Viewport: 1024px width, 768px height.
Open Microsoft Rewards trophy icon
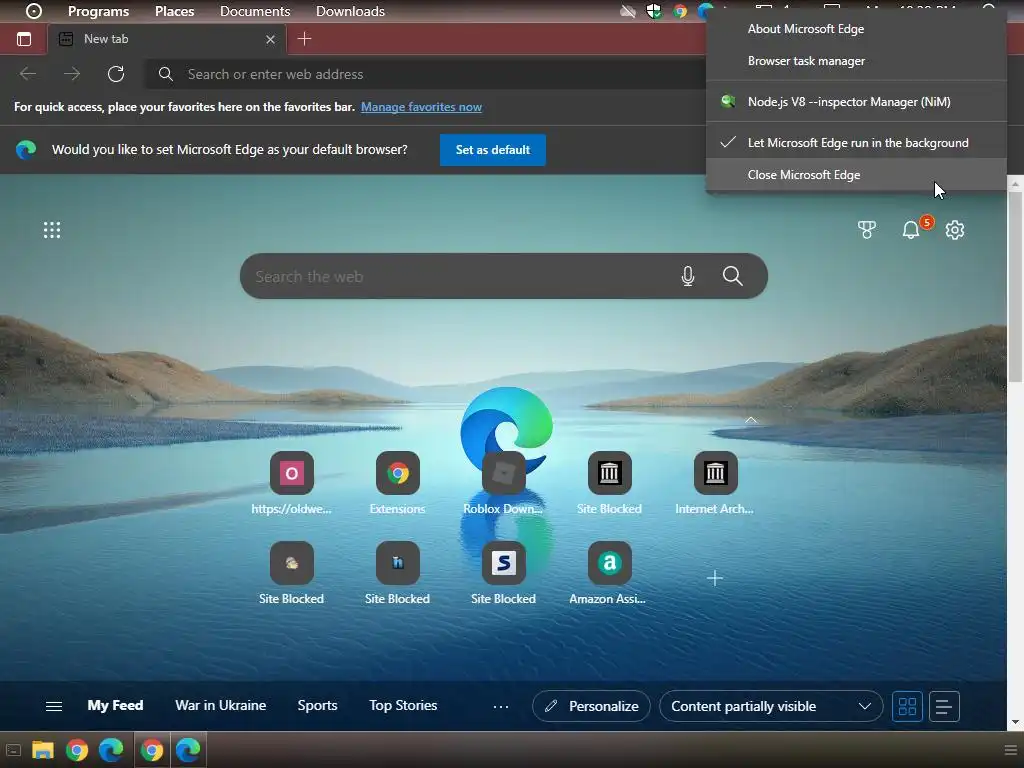click(x=867, y=230)
